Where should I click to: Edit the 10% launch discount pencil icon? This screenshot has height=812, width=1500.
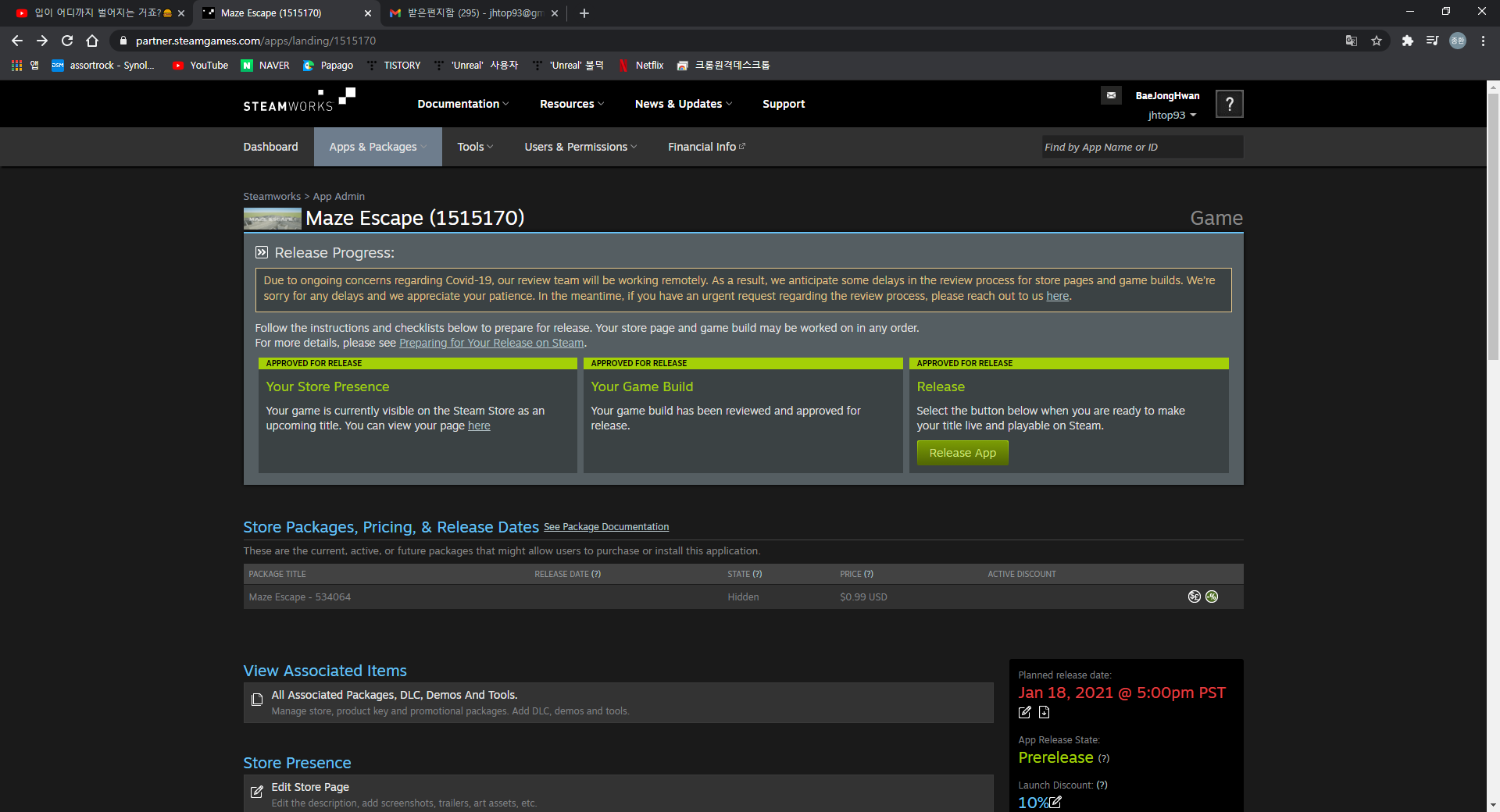point(1055,802)
